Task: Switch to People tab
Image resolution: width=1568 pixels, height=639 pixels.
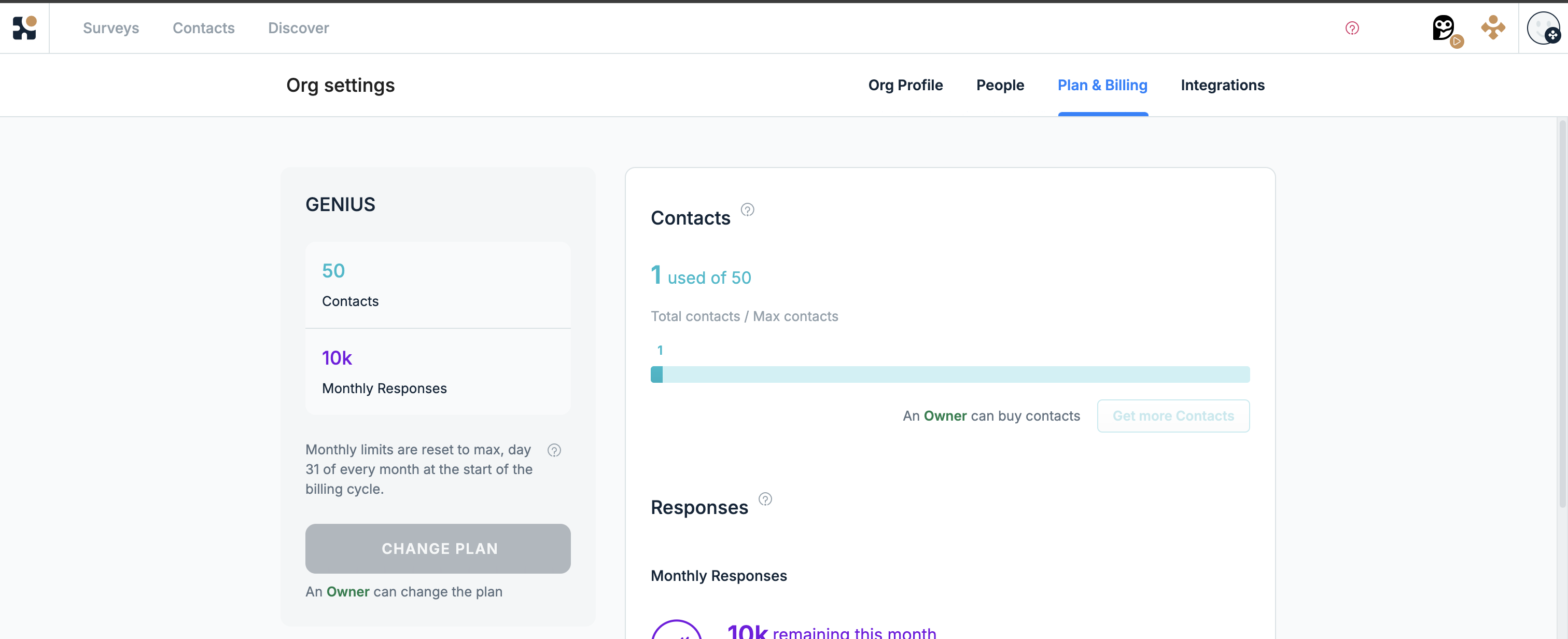Action: click(1000, 85)
